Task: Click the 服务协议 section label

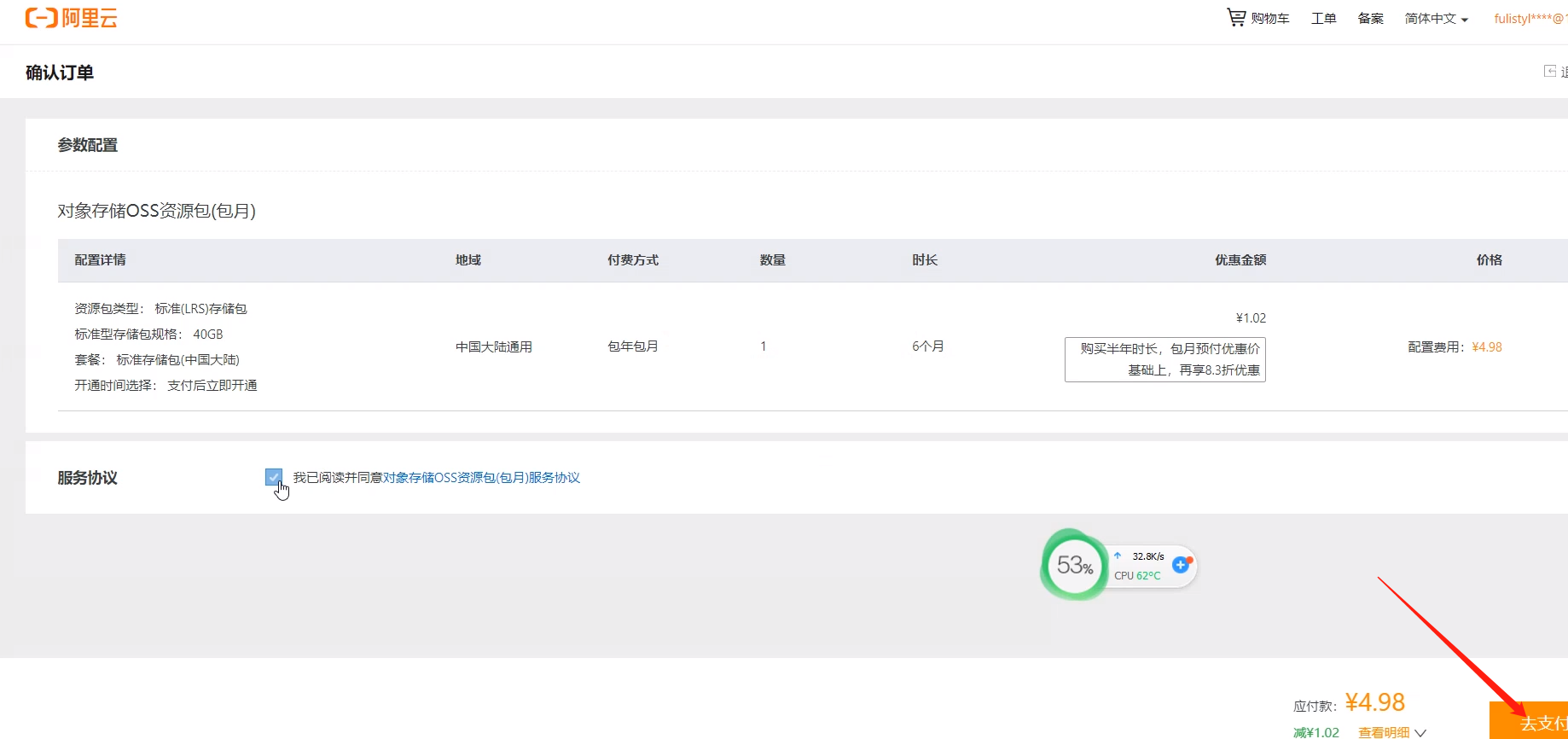Action: [x=88, y=478]
